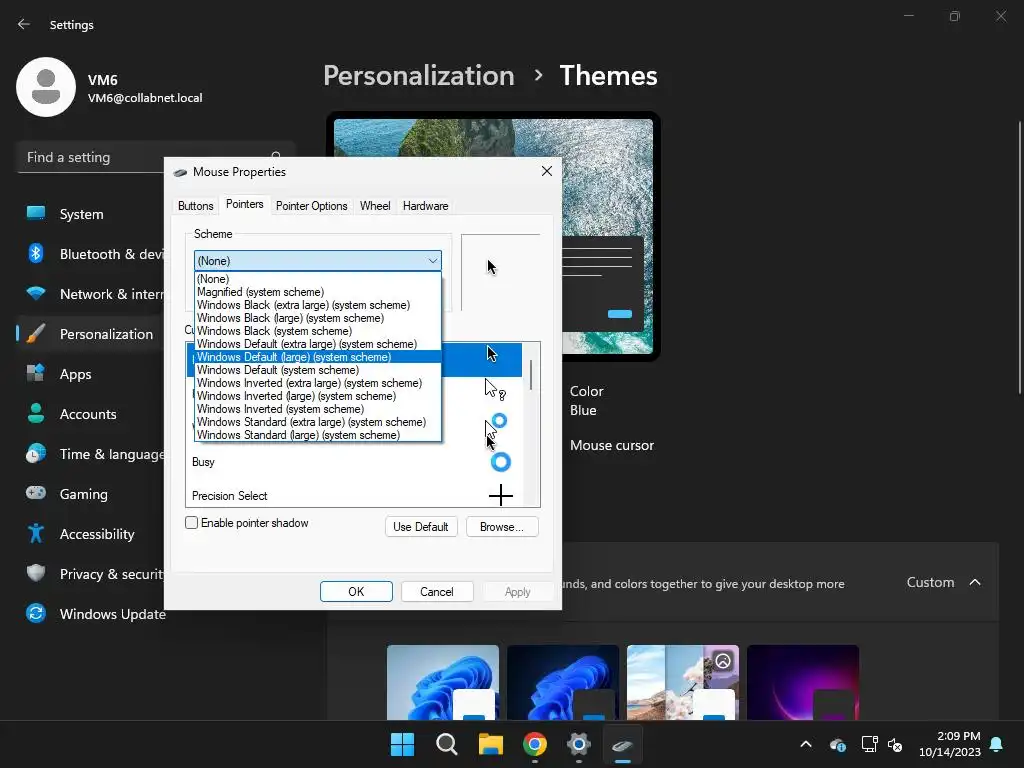Click the muted volume tray icon
This screenshot has width=1024, height=768.
(x=895, y=744)
